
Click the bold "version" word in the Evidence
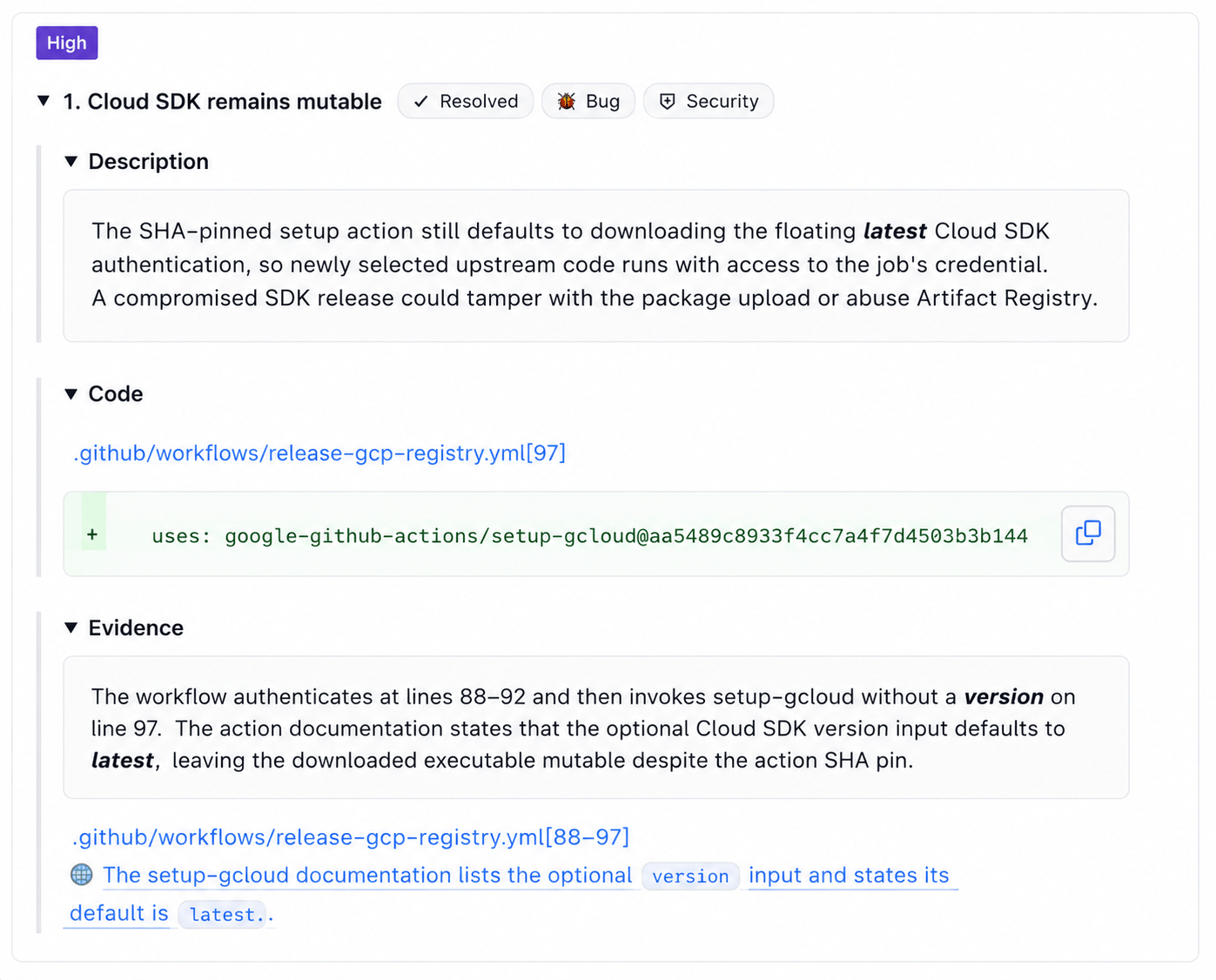click(1004, 697)
